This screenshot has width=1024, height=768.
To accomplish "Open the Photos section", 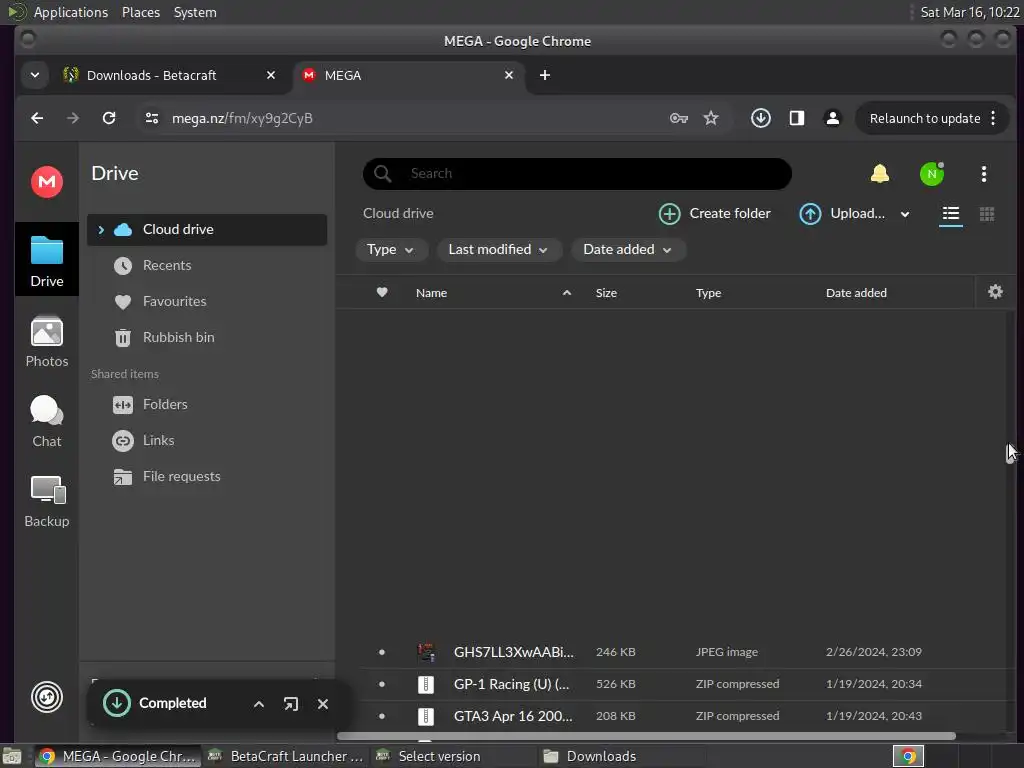I will [47, 342].
